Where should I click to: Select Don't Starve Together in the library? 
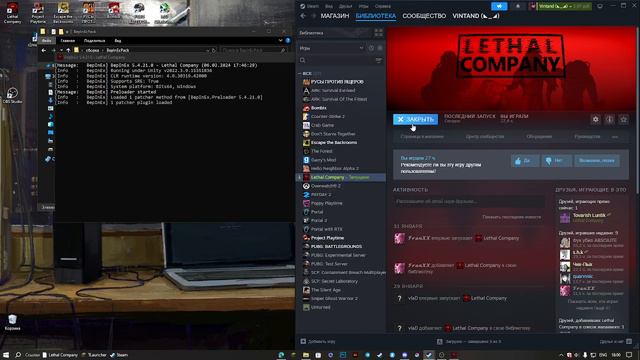(333, 134)
